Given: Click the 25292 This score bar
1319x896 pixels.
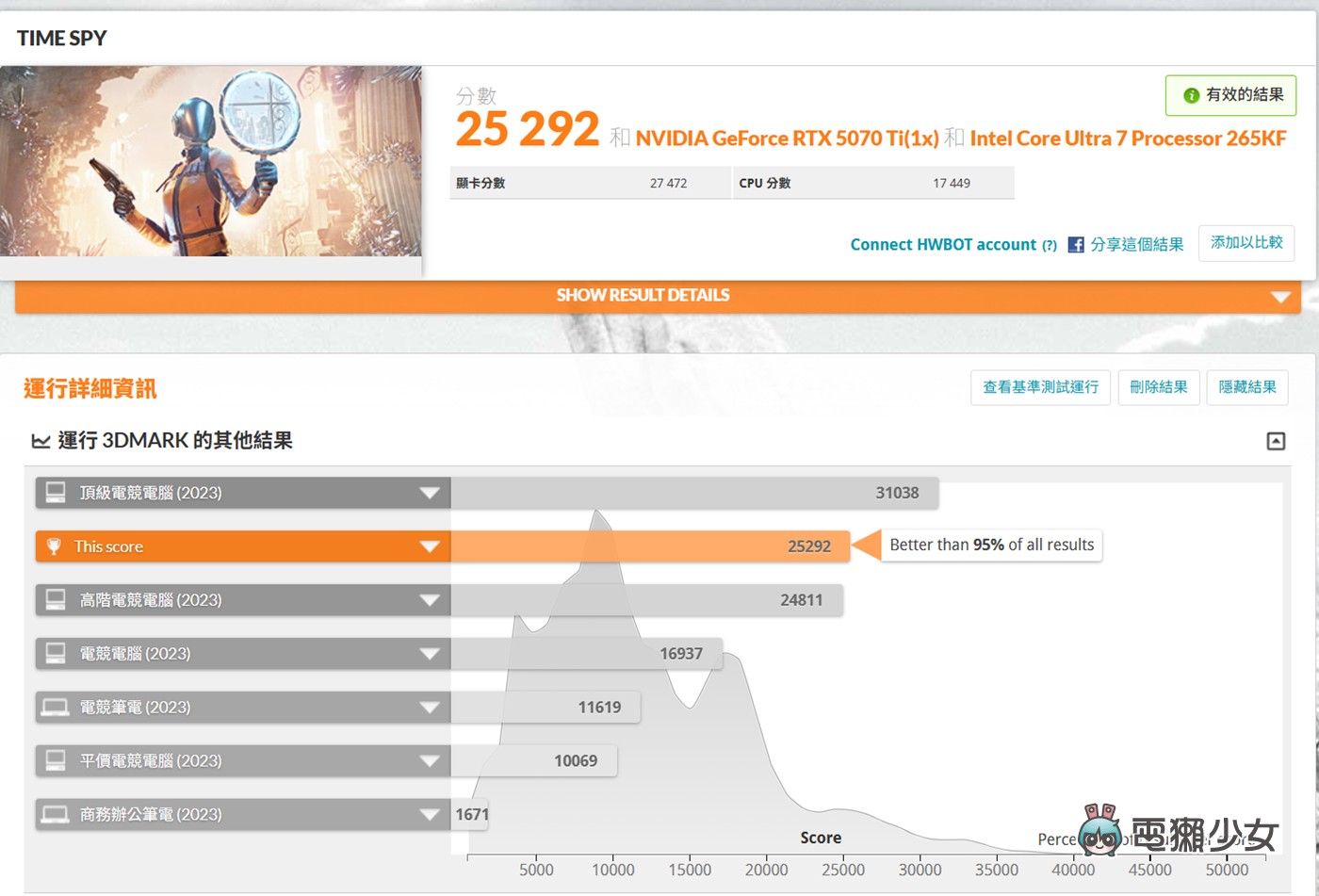Looking at the screenshot, I should 650,546.
